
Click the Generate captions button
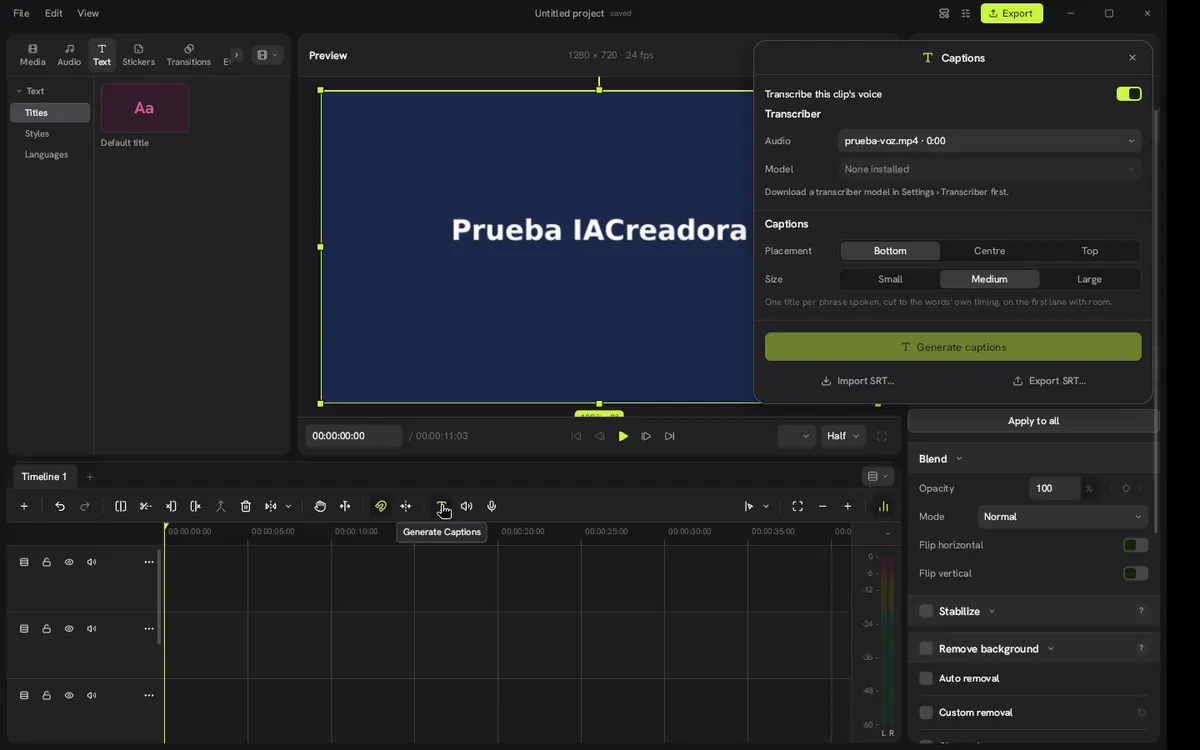[953, 347]
